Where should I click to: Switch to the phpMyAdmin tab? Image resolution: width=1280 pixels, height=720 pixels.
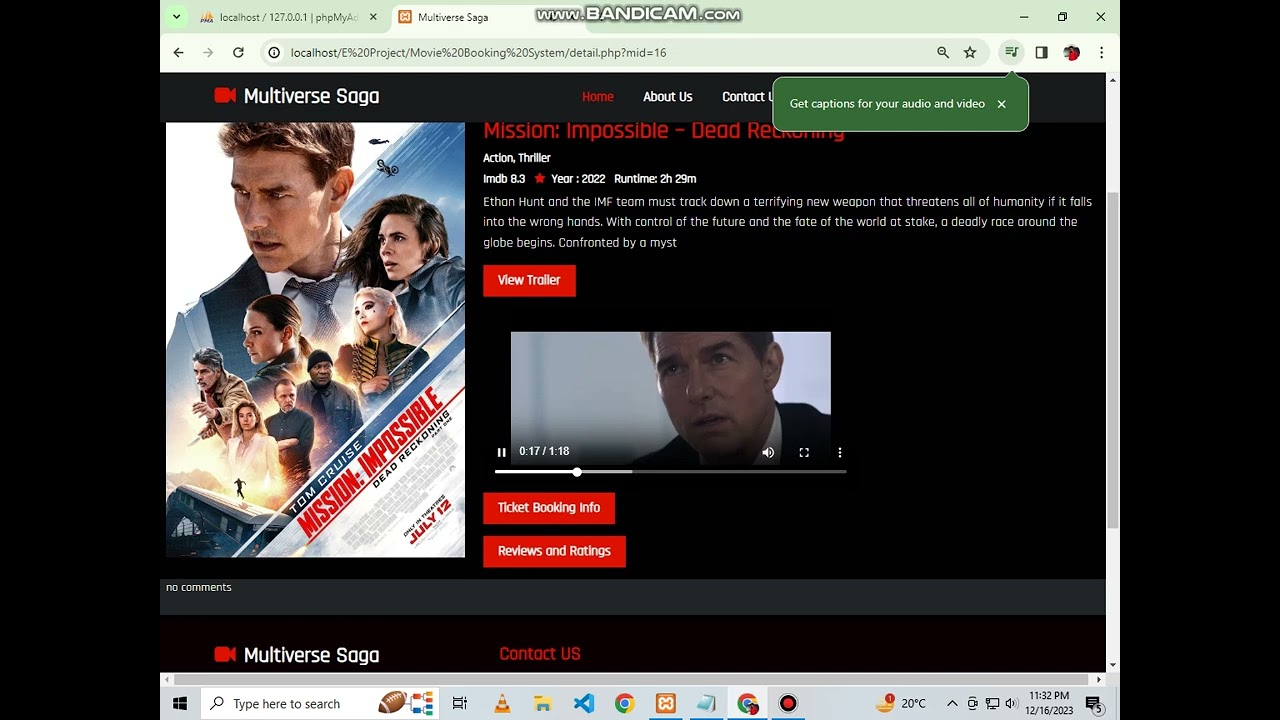click(x=279, y=17)
